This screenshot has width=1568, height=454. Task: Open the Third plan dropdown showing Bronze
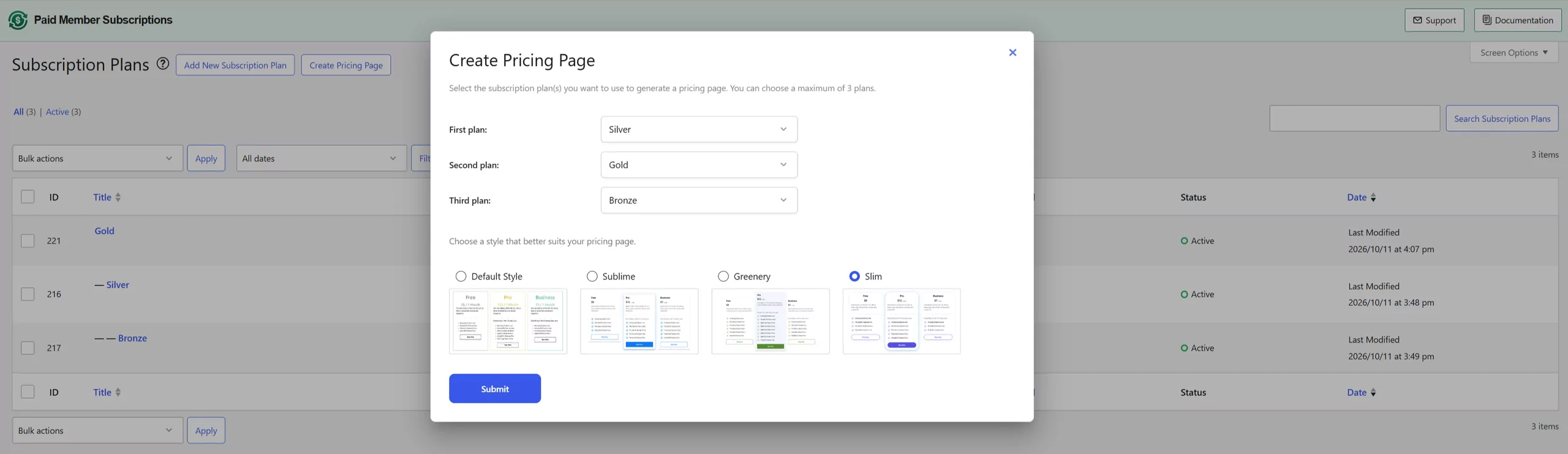pyautogui.click(x=699, y=200)
